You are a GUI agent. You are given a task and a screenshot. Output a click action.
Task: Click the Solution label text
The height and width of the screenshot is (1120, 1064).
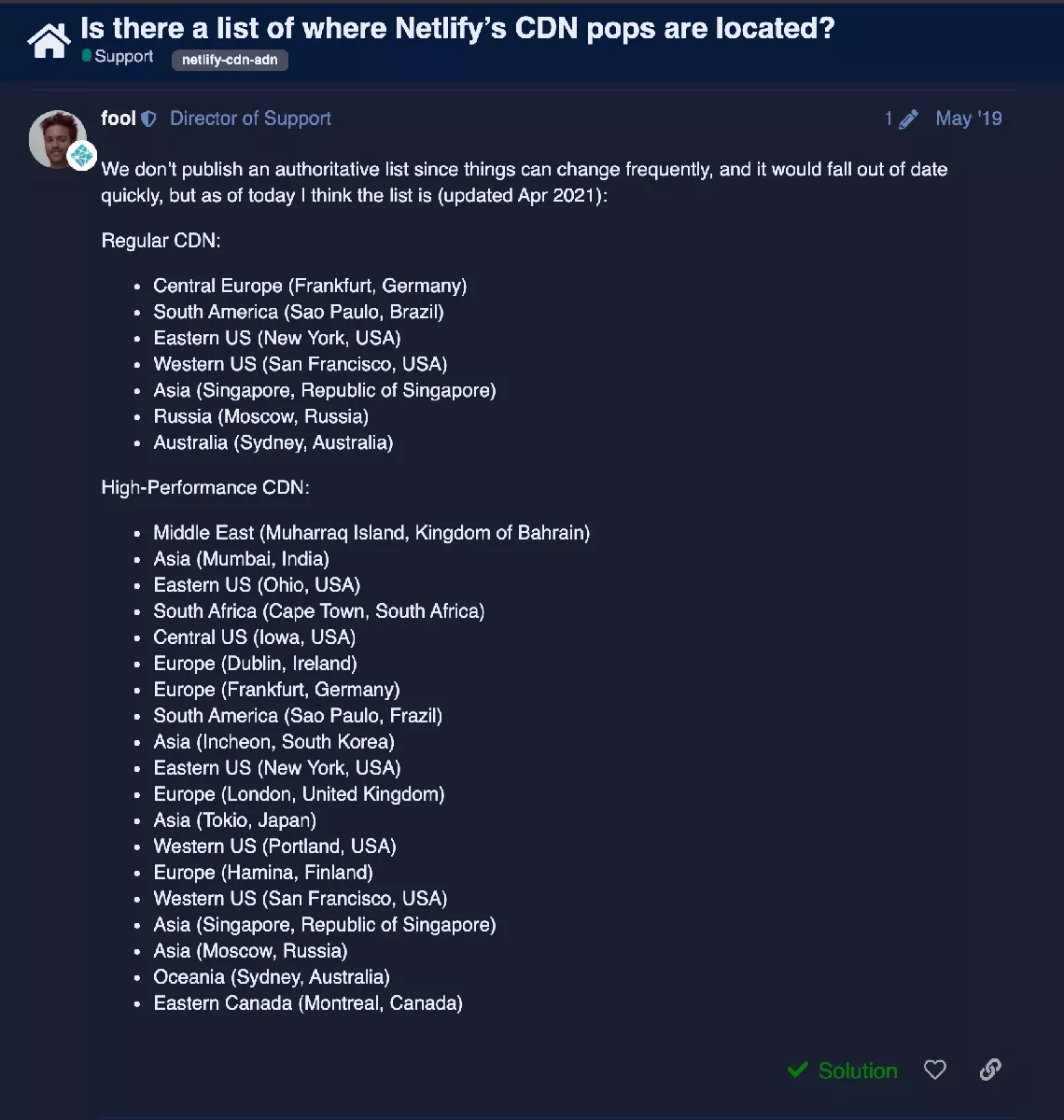[x=858, y=1071]
